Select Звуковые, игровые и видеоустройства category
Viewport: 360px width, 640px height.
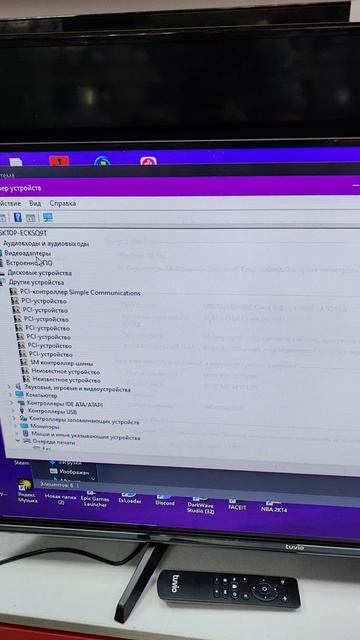pos(77,389)
